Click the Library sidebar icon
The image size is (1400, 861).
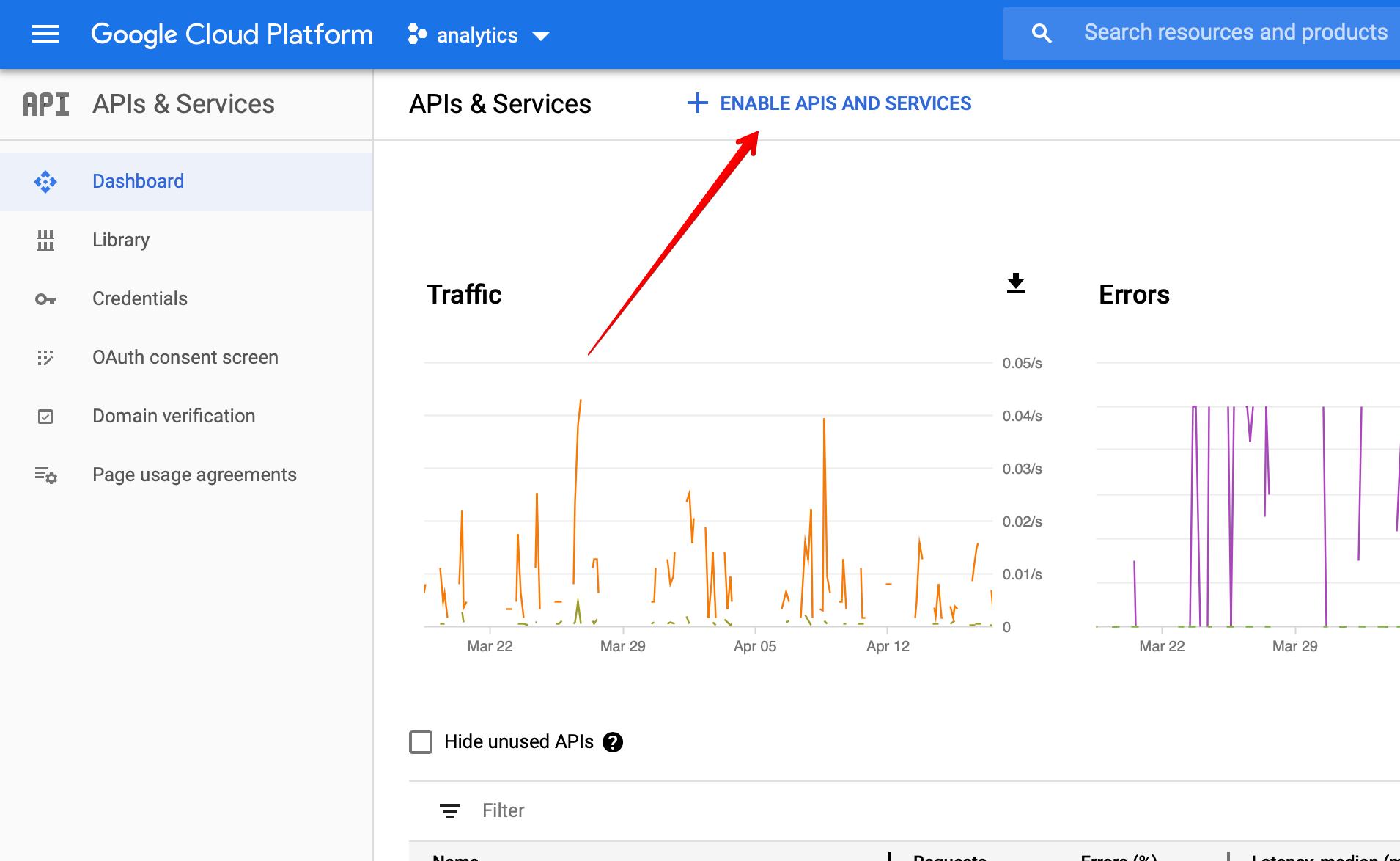point(45,241)
